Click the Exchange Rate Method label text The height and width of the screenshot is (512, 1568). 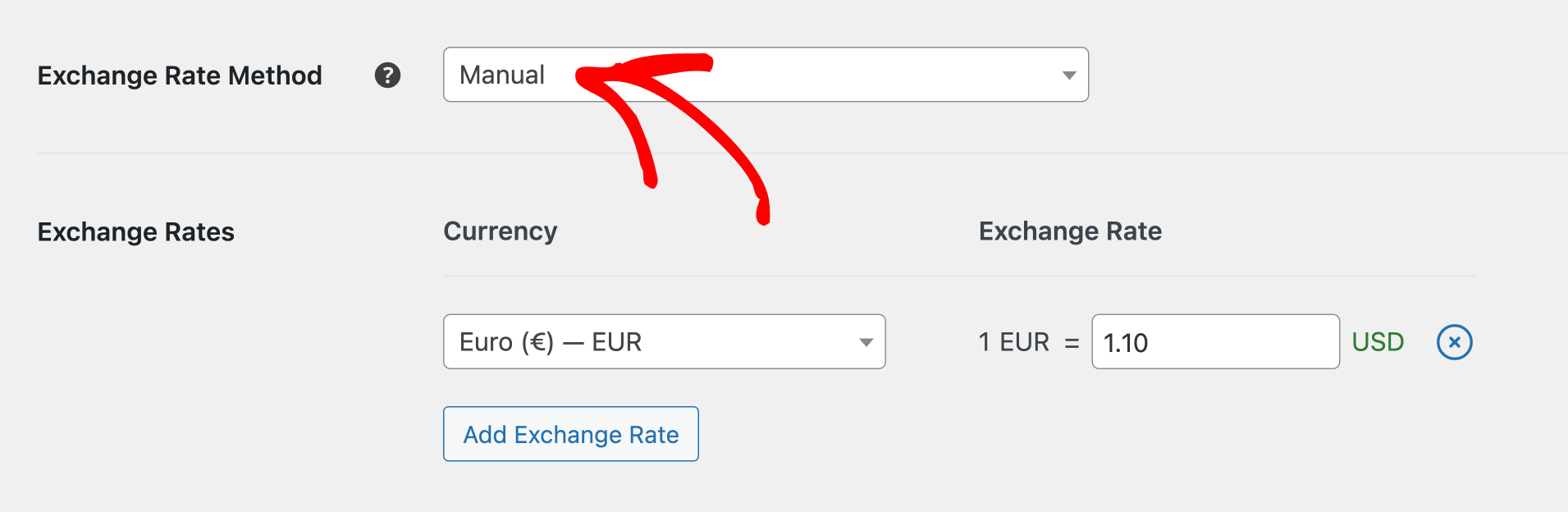(179, 75)
